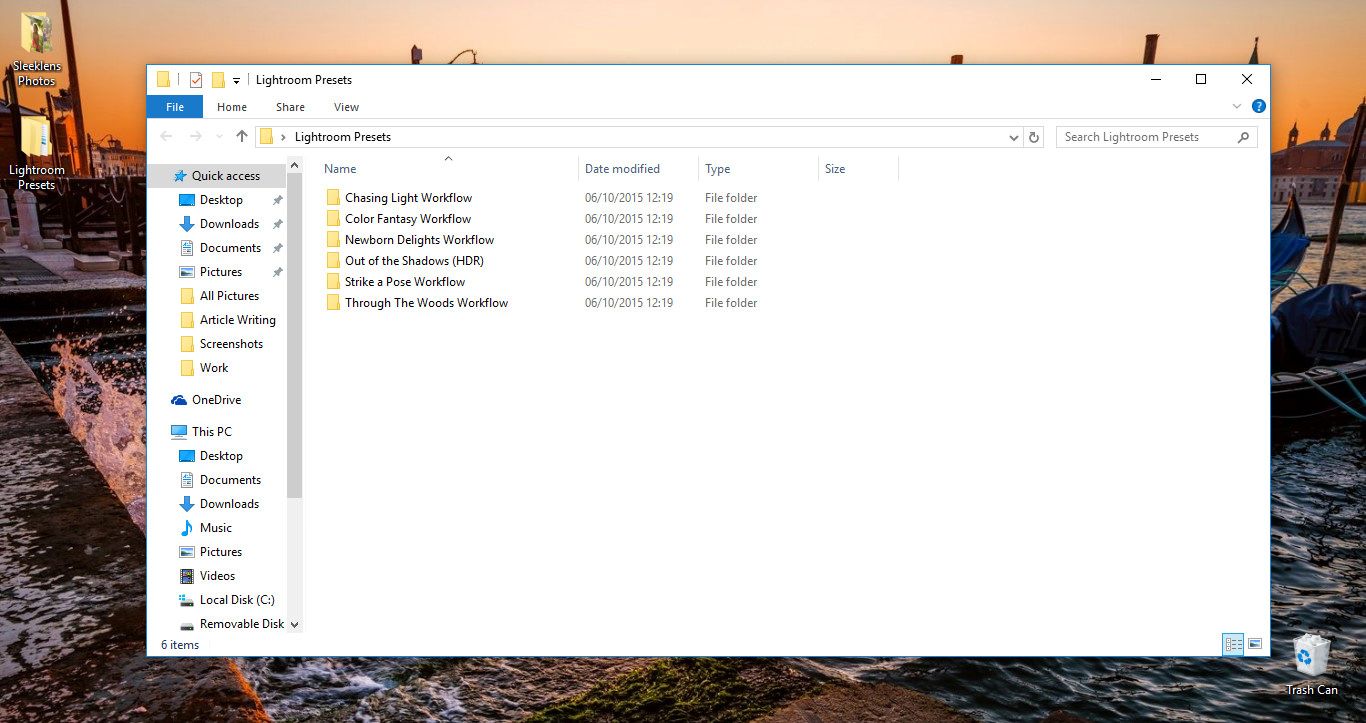Open the All Pictures folder in sidebar
The image size is (1366, 723).
pos(228,296)
